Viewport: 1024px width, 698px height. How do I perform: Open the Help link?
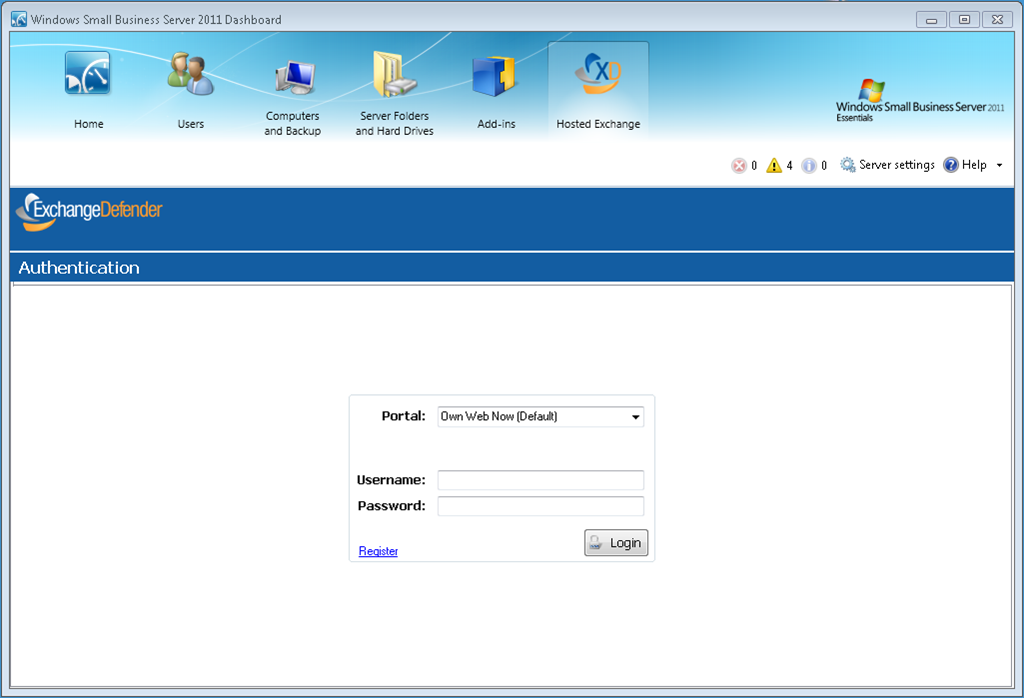pyautogui.click(x=965, y=165)
